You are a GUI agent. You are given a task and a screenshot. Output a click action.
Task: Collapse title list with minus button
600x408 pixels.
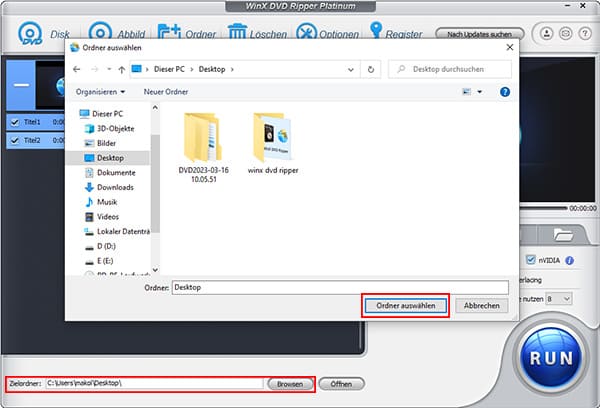[21, 85]
